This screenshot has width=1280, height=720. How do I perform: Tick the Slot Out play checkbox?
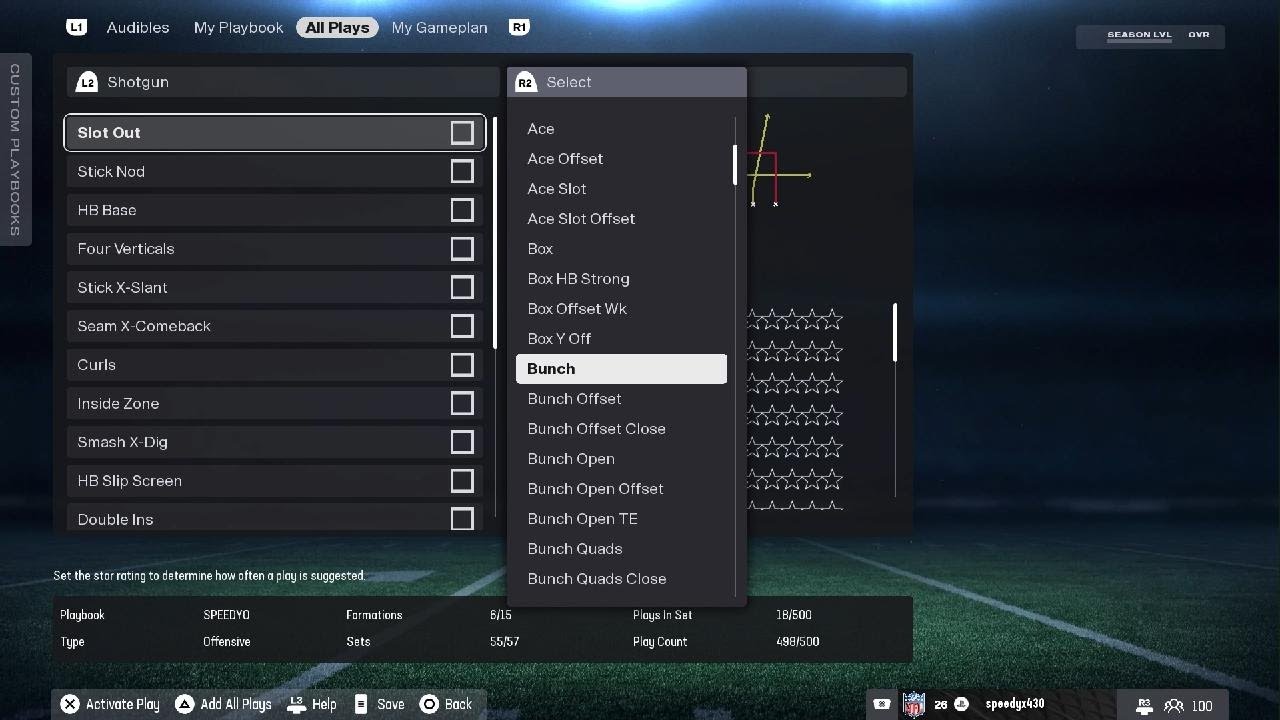(462, 132)
